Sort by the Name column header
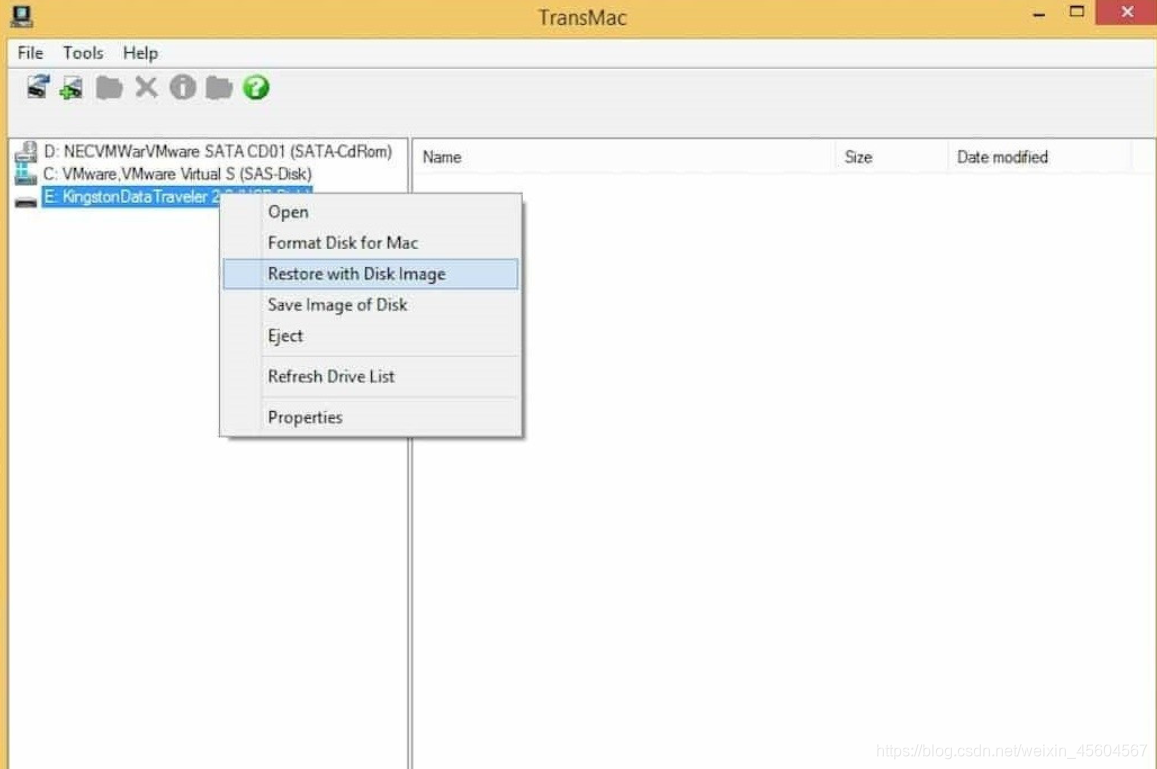1157x769 pixels. click(x=624, y=157)
